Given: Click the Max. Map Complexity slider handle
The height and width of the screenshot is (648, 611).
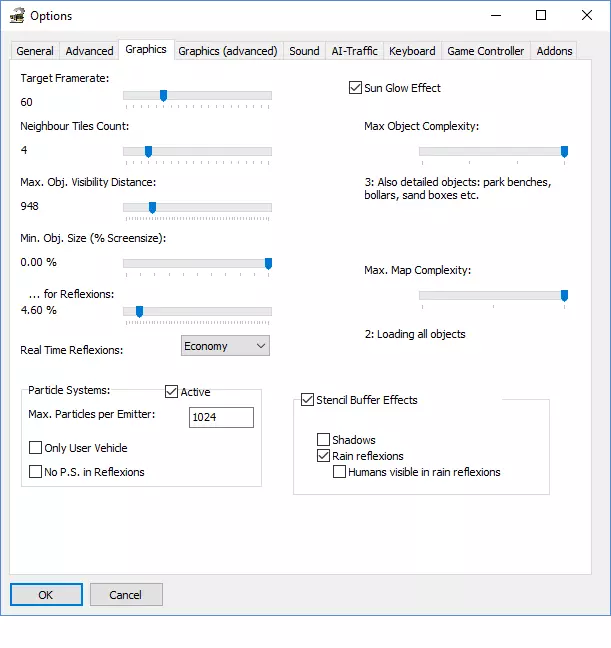Looking at the screenshot, I should pos(564,295).
